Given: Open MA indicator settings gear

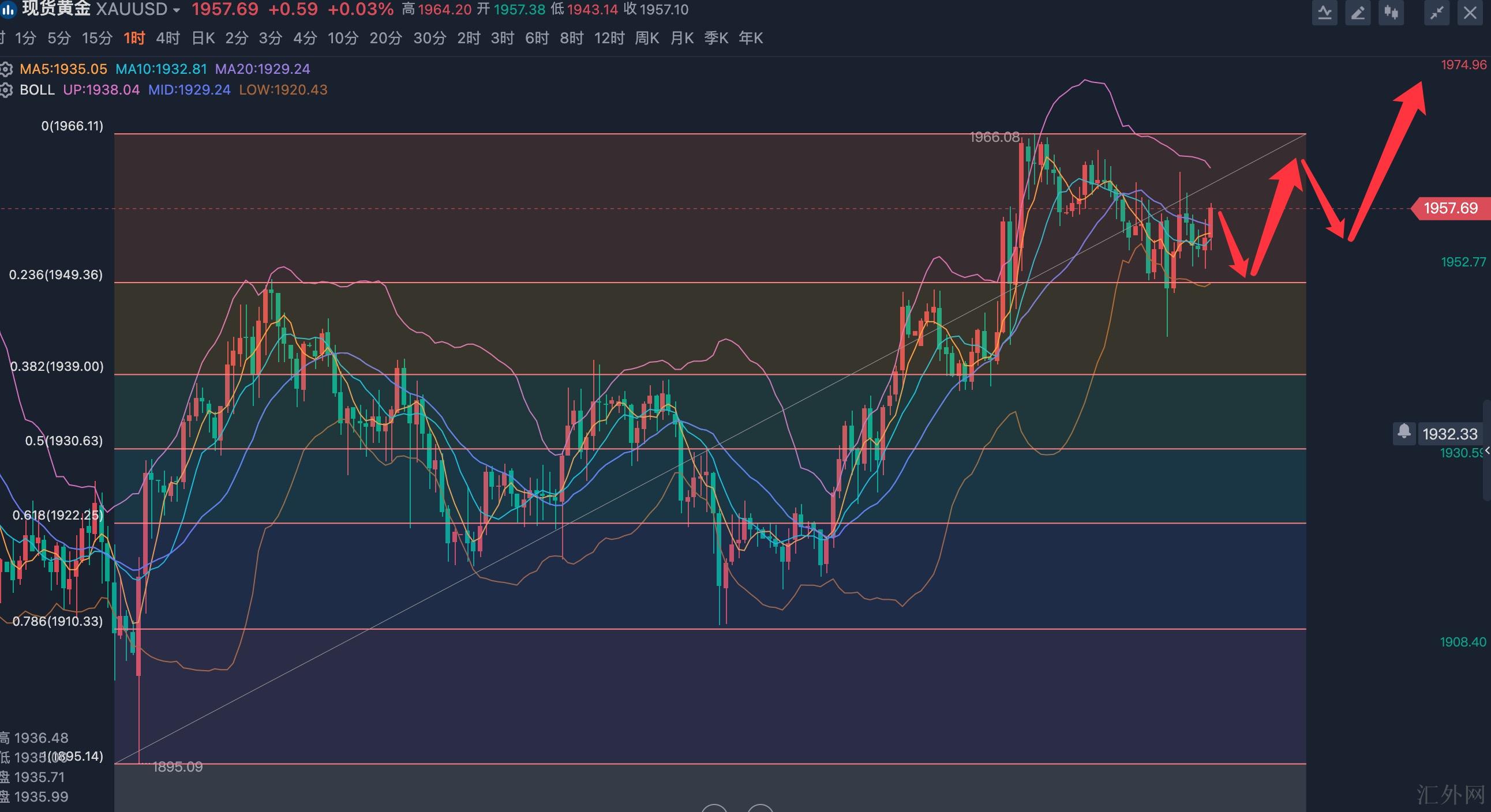Looking at the screenshot, I should 6,69.
